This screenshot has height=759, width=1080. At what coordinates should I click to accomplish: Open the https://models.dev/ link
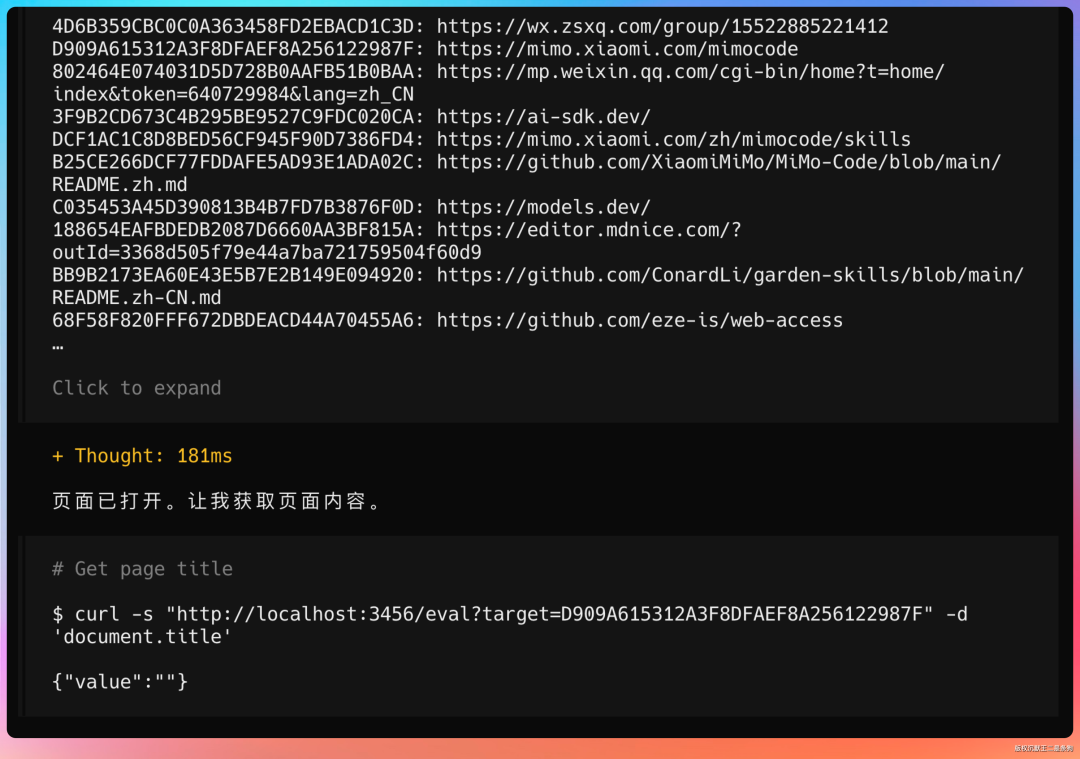tap(543, 207)
